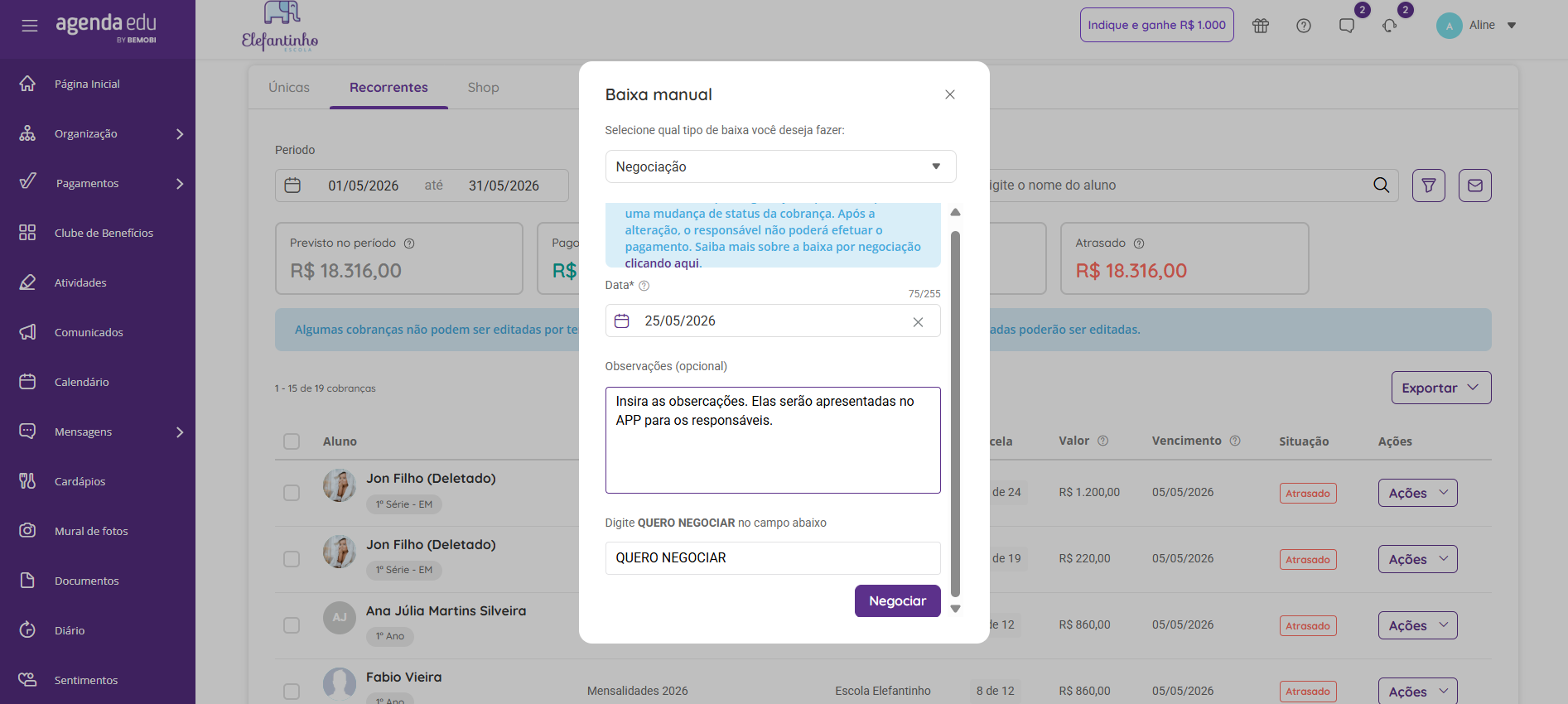Open the hamburger menu icon
This screenshot has height=704, width=1568.
pos(30,26)
